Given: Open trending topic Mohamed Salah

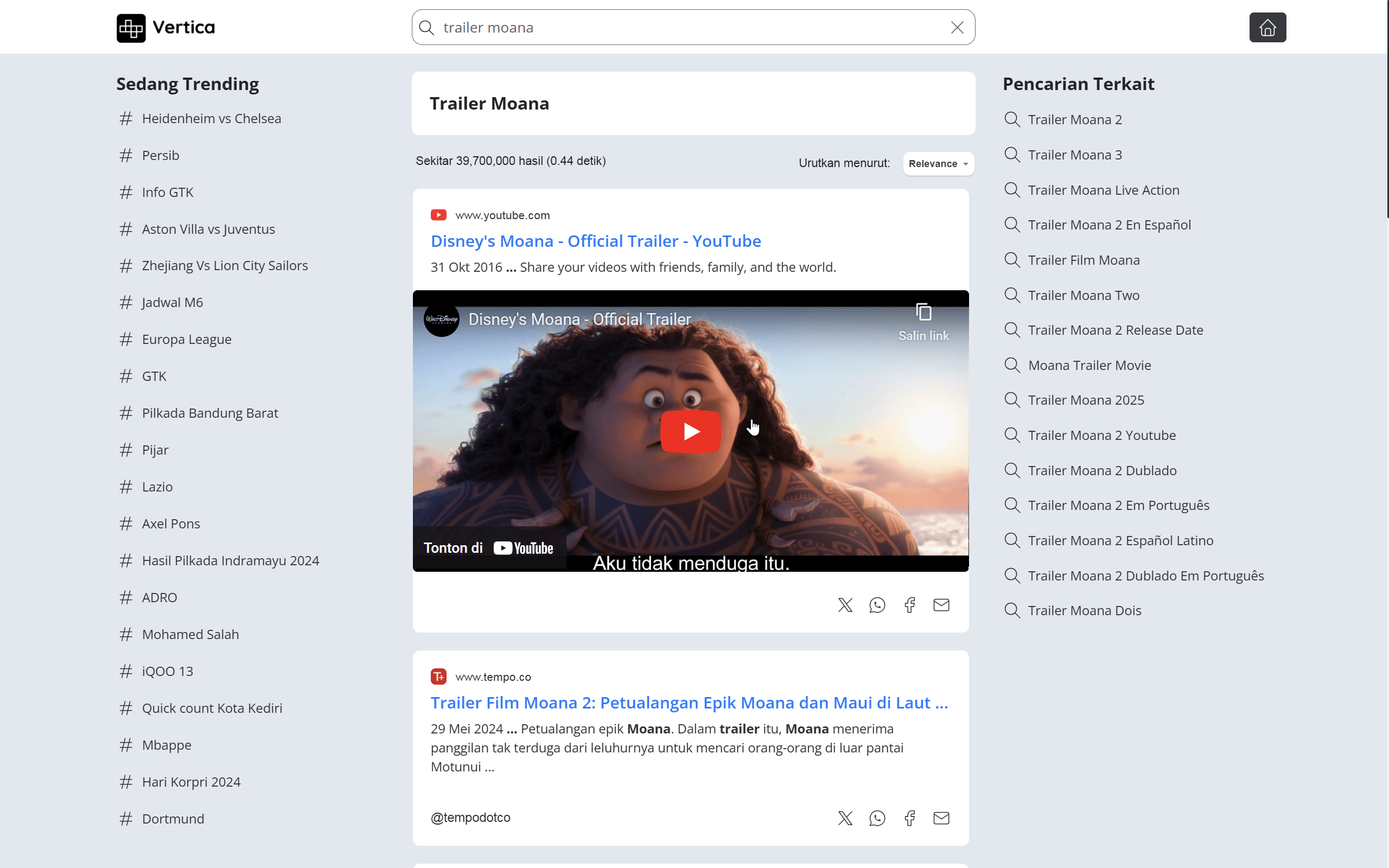Looking at the screenshot, I should [190, 634].
